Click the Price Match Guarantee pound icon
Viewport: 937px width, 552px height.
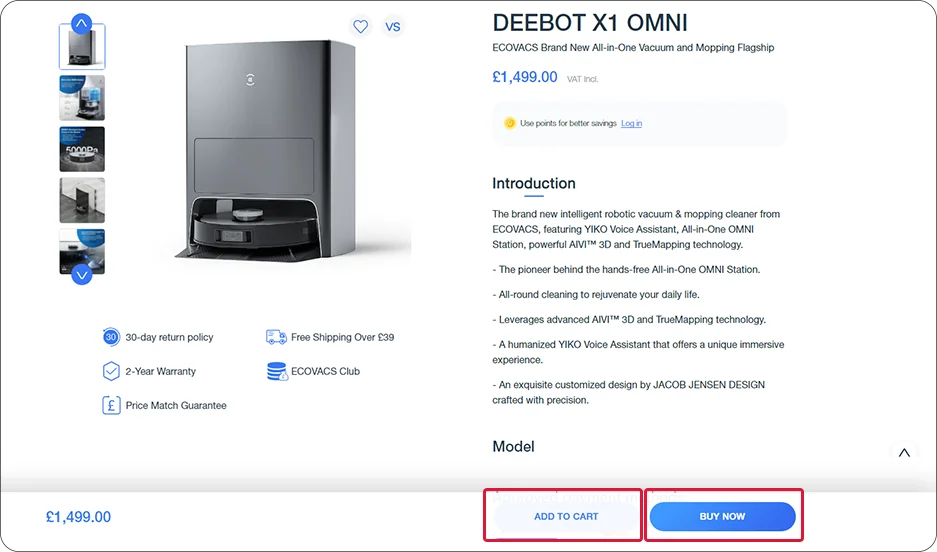pyautogui.click(x=111, y=405)
